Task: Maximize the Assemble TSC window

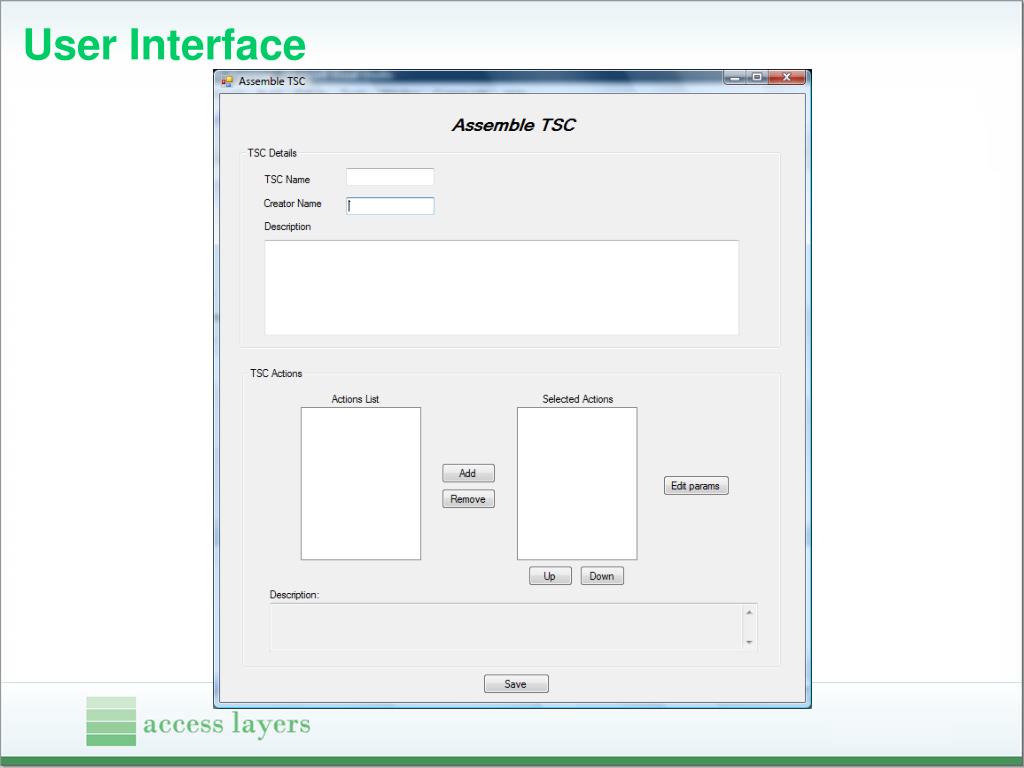Action: point(757,77)
